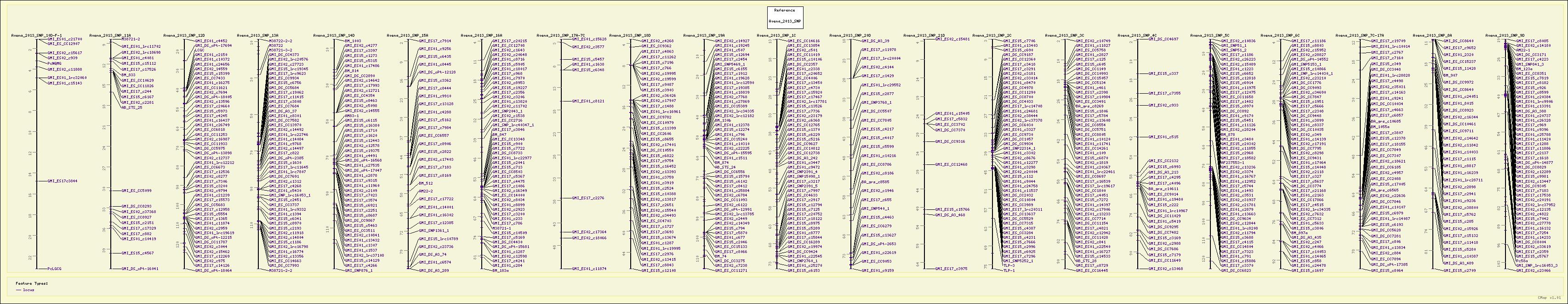Select the GMI_ES01_lrc32060 marker label
The height and width of the screenshot is (304, 1568).
[x=66, y=78]
